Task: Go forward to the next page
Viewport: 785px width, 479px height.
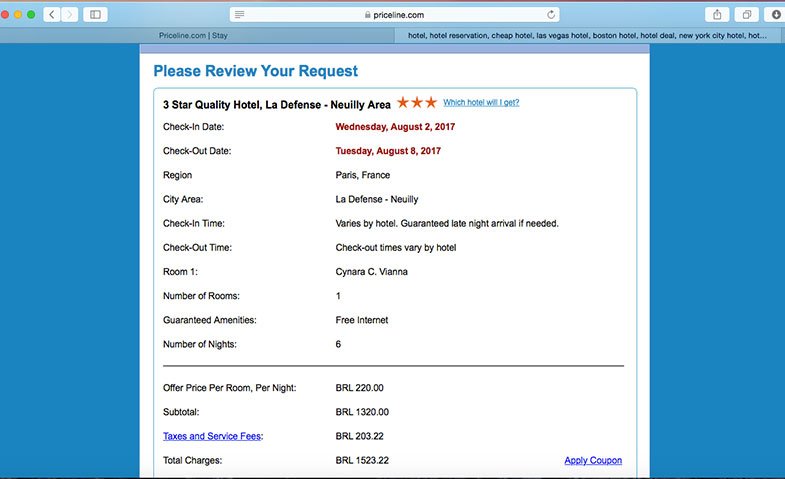Action: tap(70, 15)
